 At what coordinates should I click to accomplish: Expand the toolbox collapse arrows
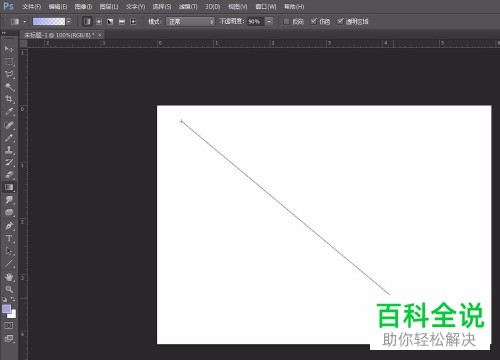[4, 33]
